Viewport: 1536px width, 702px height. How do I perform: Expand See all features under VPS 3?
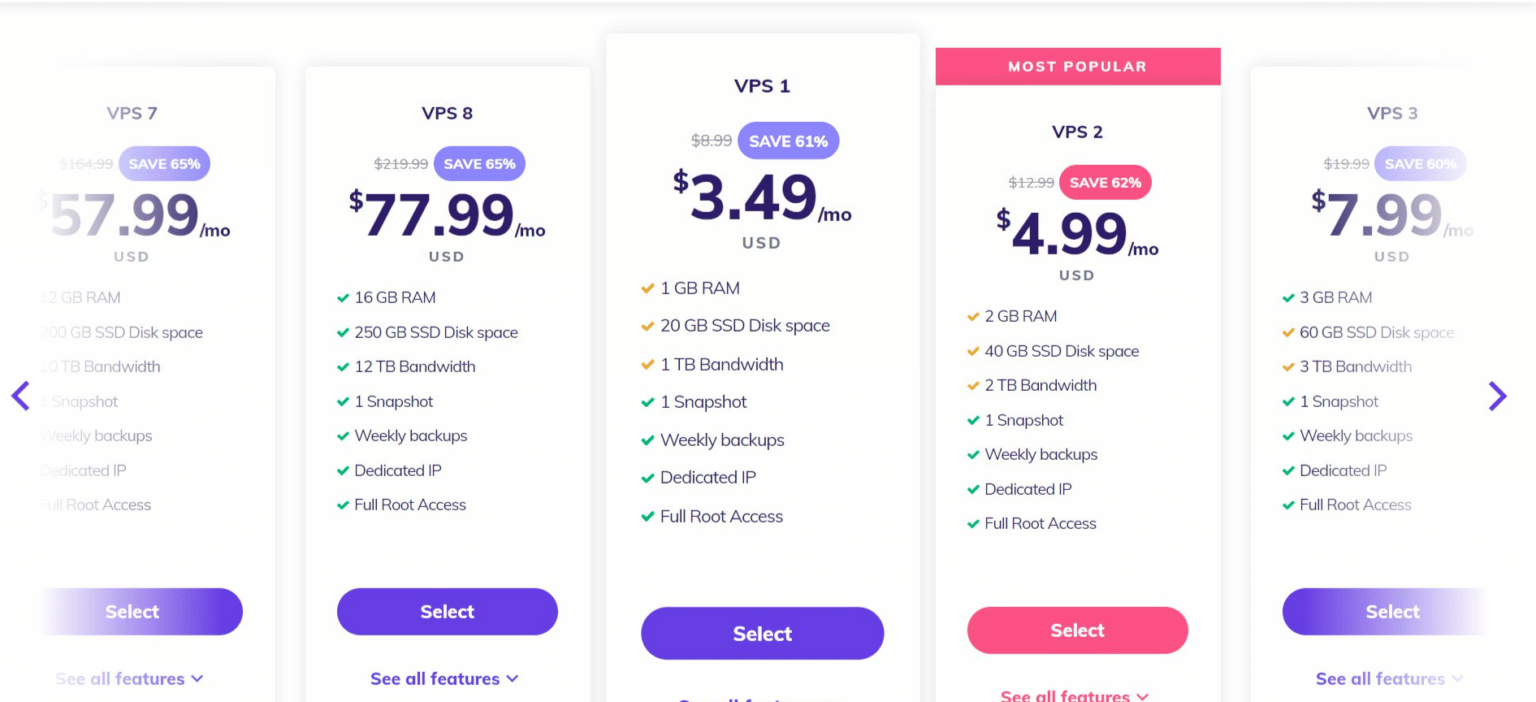tap(1390, 678)
